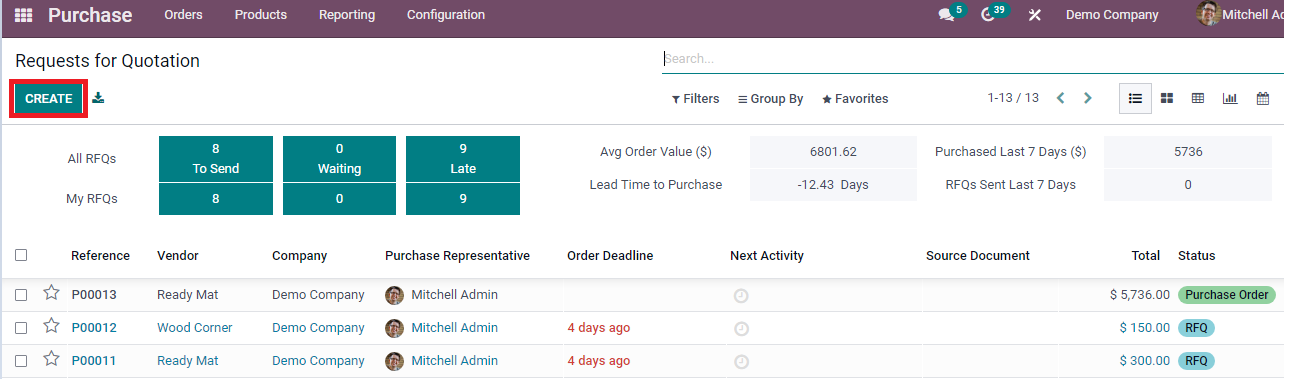
Task: Open the Wood Corner vendor link
Action: pos(194,328)
